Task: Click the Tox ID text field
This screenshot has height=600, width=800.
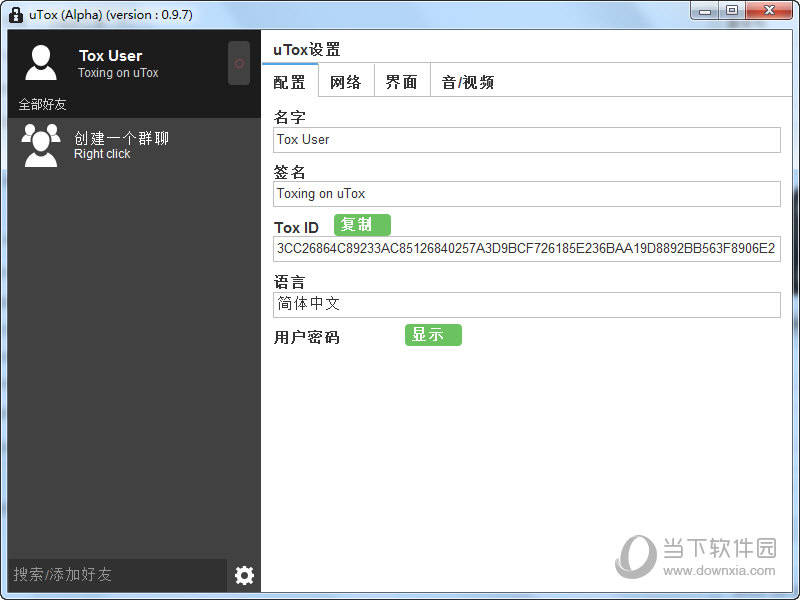Action: [527, 249]
